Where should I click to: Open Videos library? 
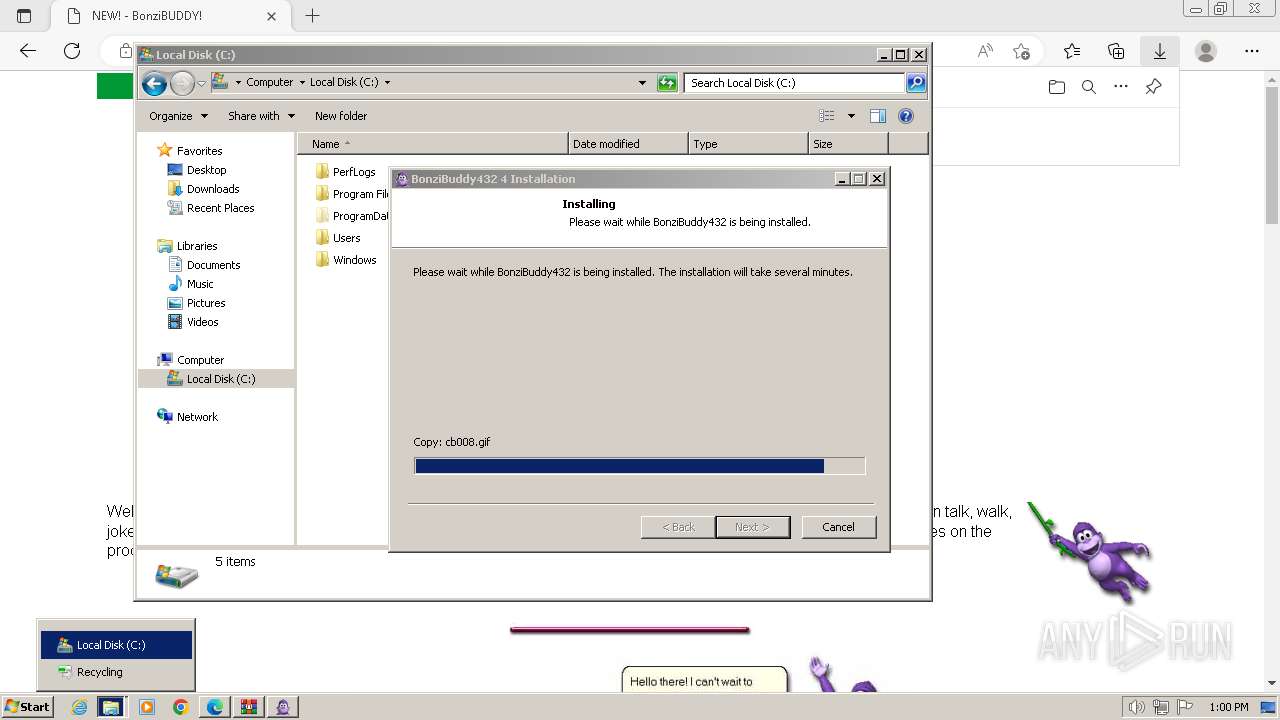[202, 322]
